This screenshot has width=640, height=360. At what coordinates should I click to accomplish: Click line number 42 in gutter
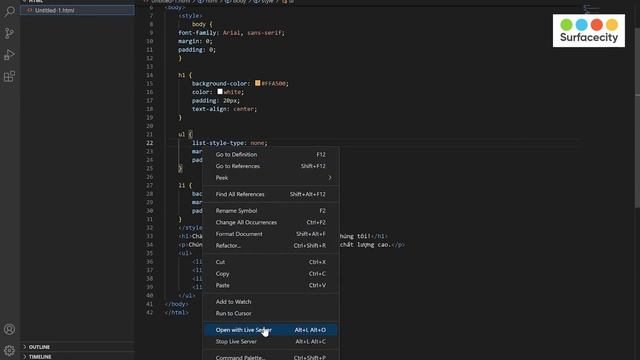point(150,312)
